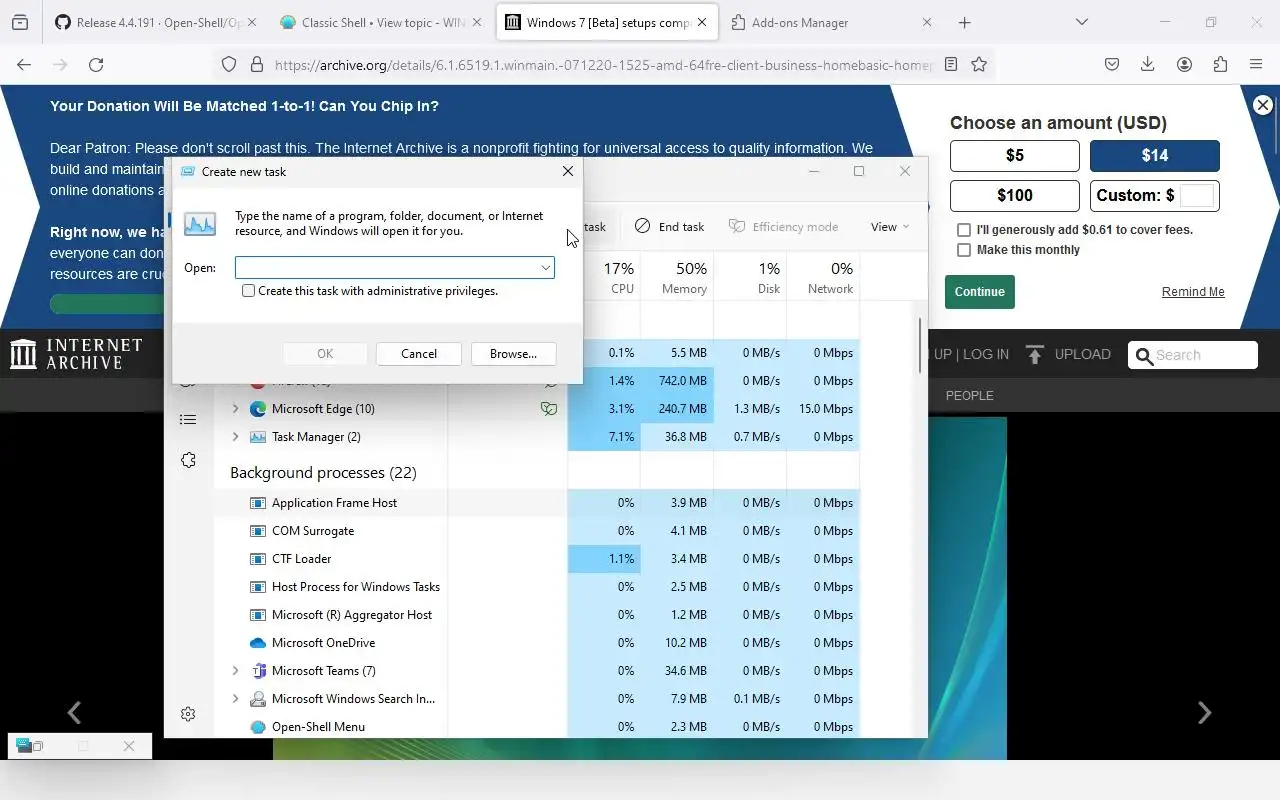Screen dimensions: 1280x800
Task: Click the Internet Archive logo
Action: tap(76, 354)
